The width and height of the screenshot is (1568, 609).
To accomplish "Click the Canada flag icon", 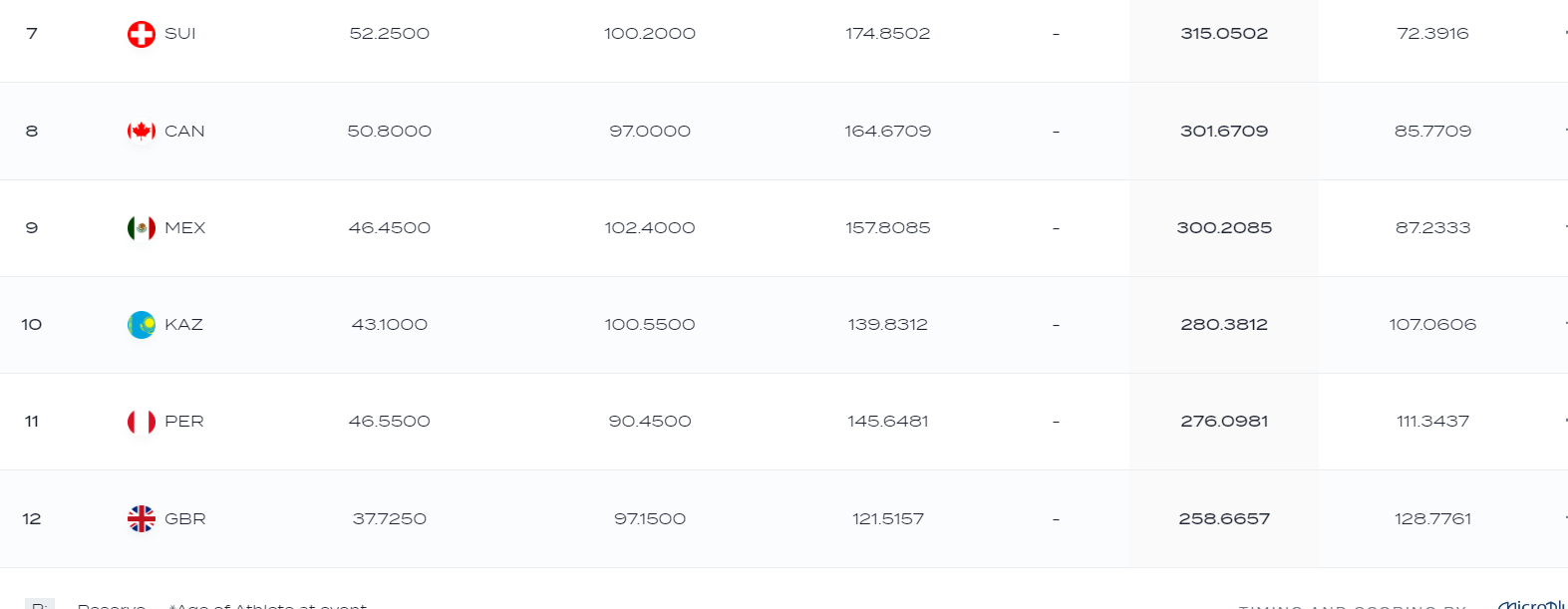I will coord(142,131).
